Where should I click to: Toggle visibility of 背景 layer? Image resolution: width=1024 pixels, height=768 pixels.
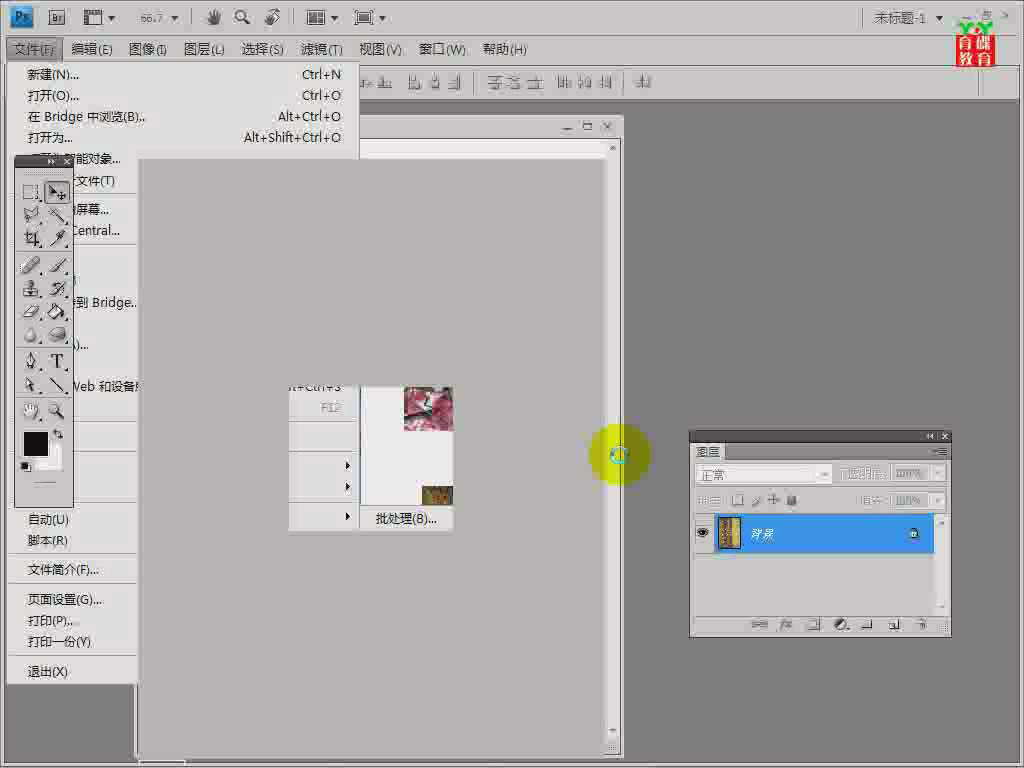(x=703, y=533)
